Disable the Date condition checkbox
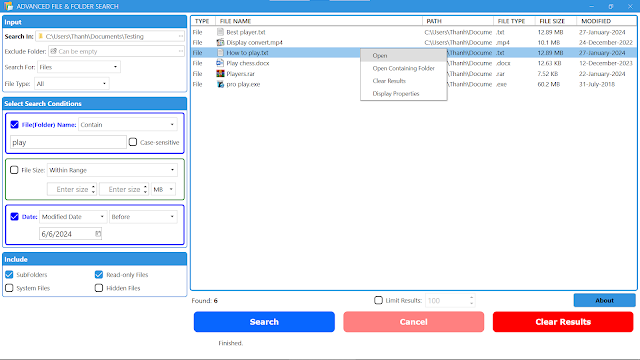This screenshot has height=360, width=640. (x=14, y=217)
